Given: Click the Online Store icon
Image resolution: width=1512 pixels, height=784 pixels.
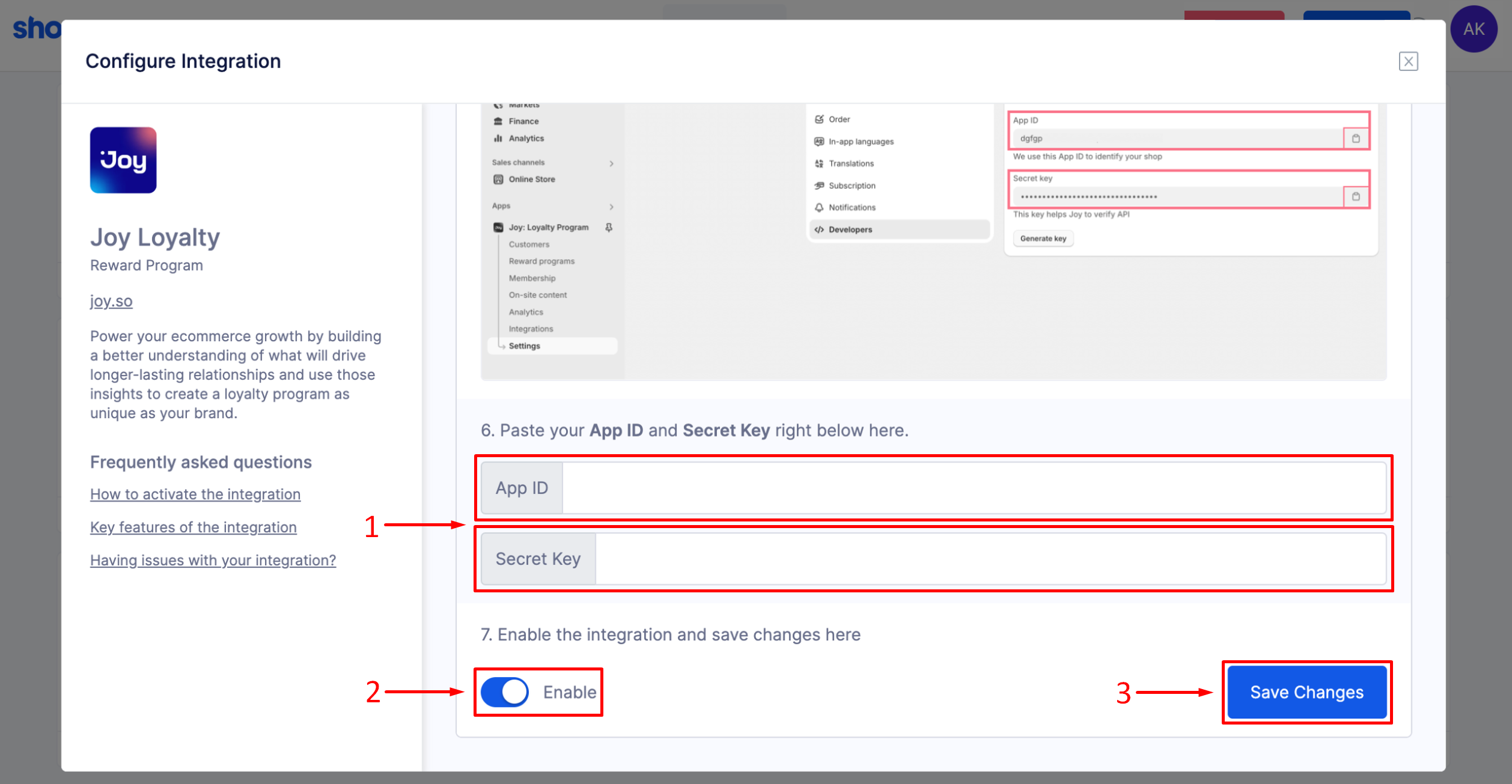Looking at the screenshot, I should [x=498, y=179].
